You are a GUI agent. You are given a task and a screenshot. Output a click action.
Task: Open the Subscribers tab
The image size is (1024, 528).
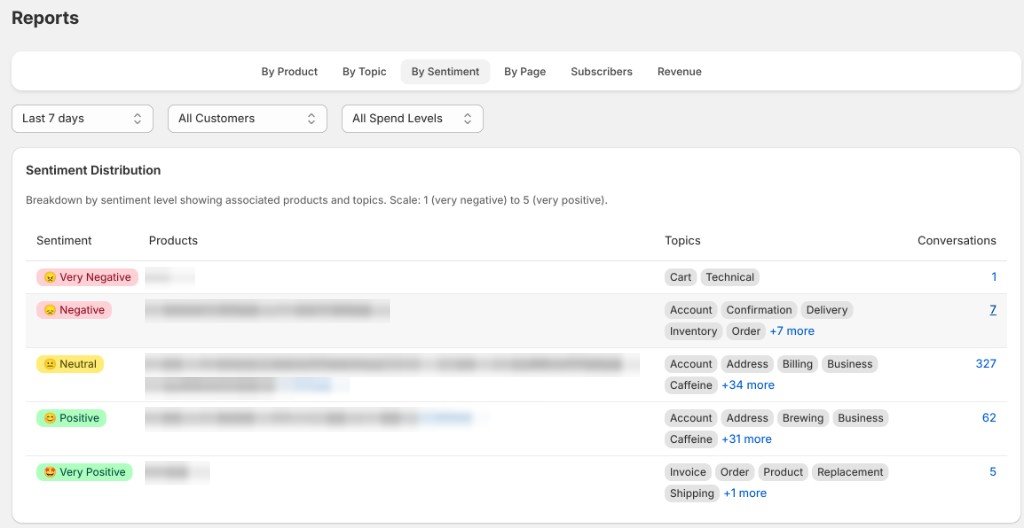click(x=601, y=72)
